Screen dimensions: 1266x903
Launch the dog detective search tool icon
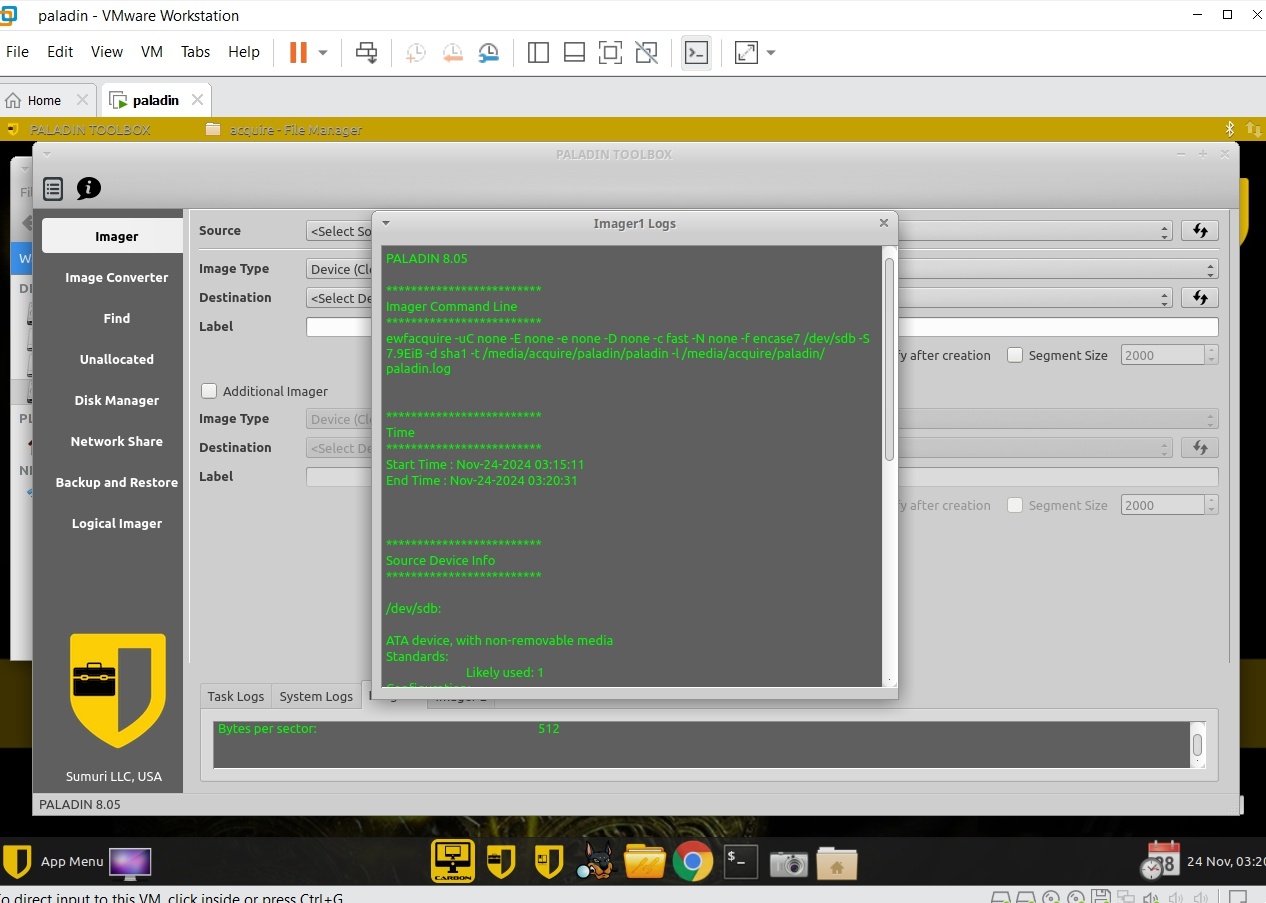tap(596, 861)
